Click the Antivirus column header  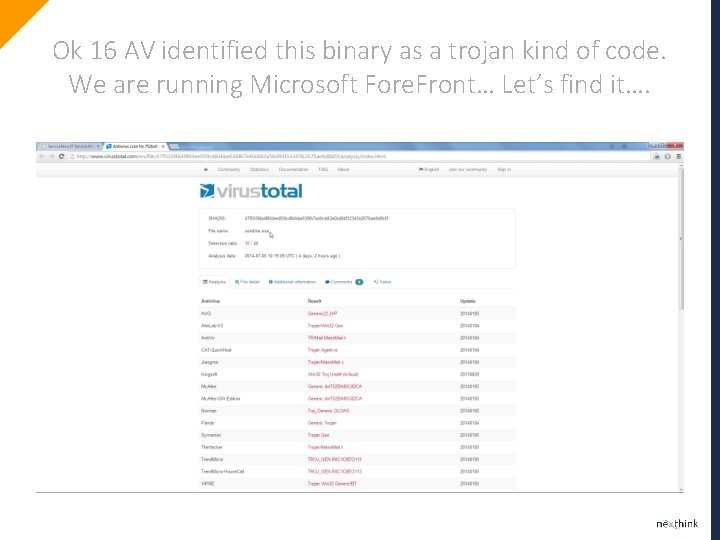[x=210, y=301]
